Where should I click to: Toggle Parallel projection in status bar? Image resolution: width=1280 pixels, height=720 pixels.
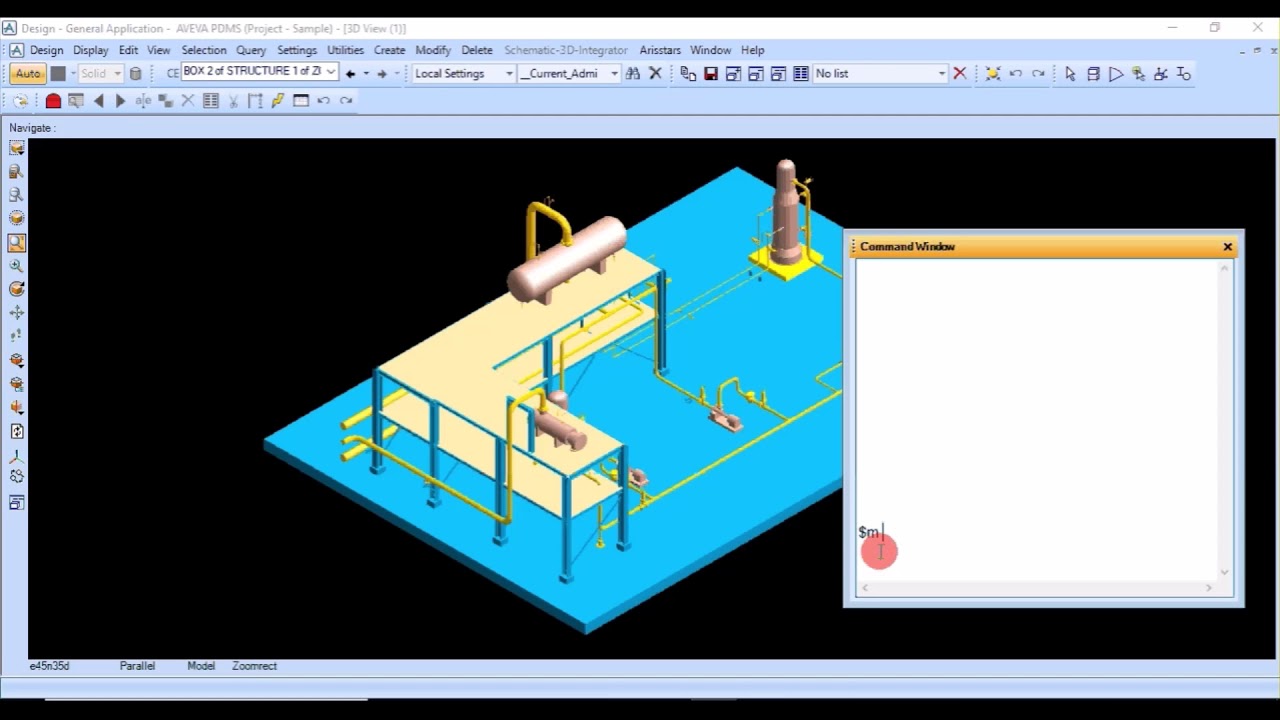pos(137,666)
